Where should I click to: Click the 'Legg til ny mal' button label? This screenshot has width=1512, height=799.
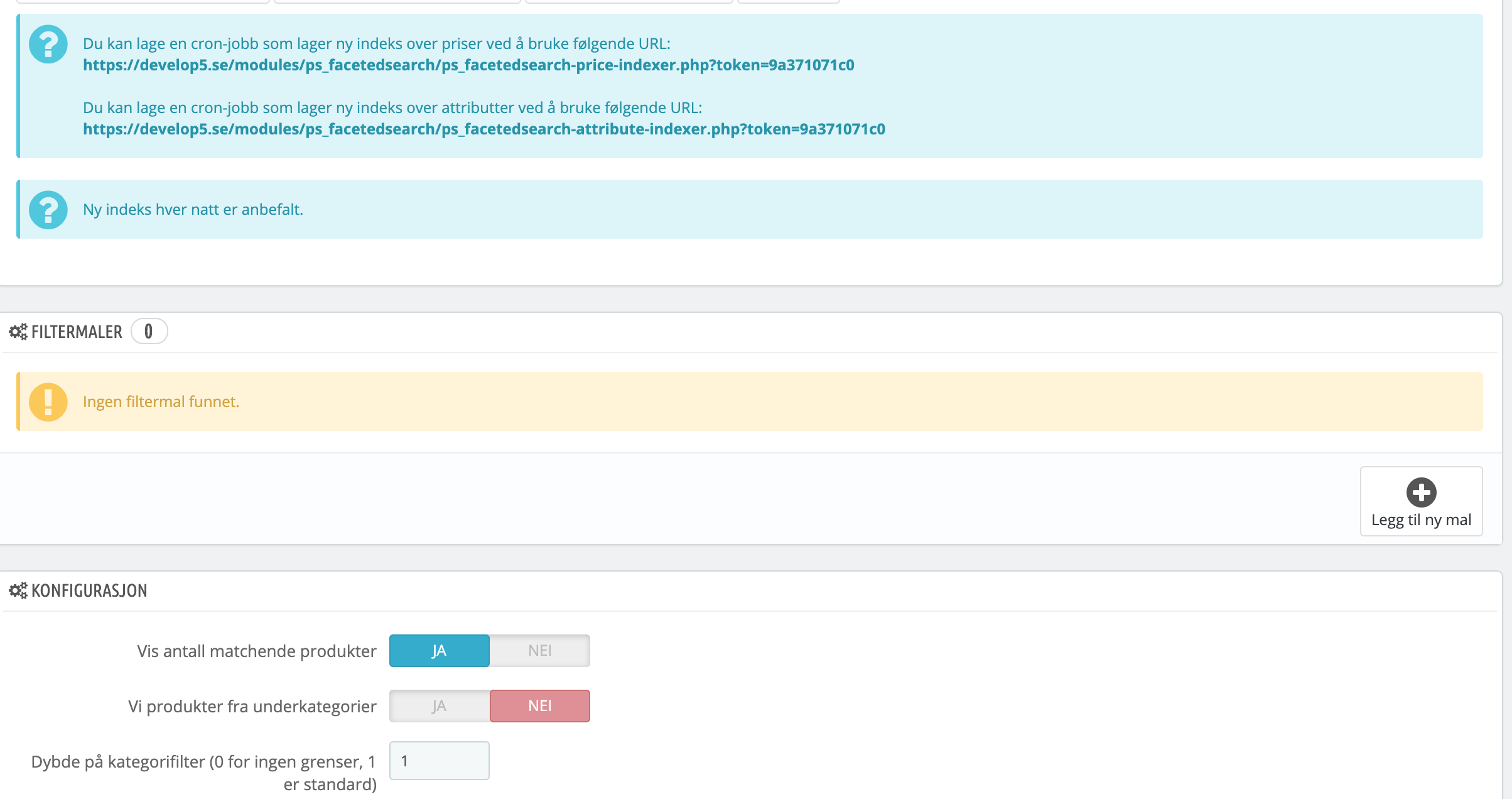1421,520
